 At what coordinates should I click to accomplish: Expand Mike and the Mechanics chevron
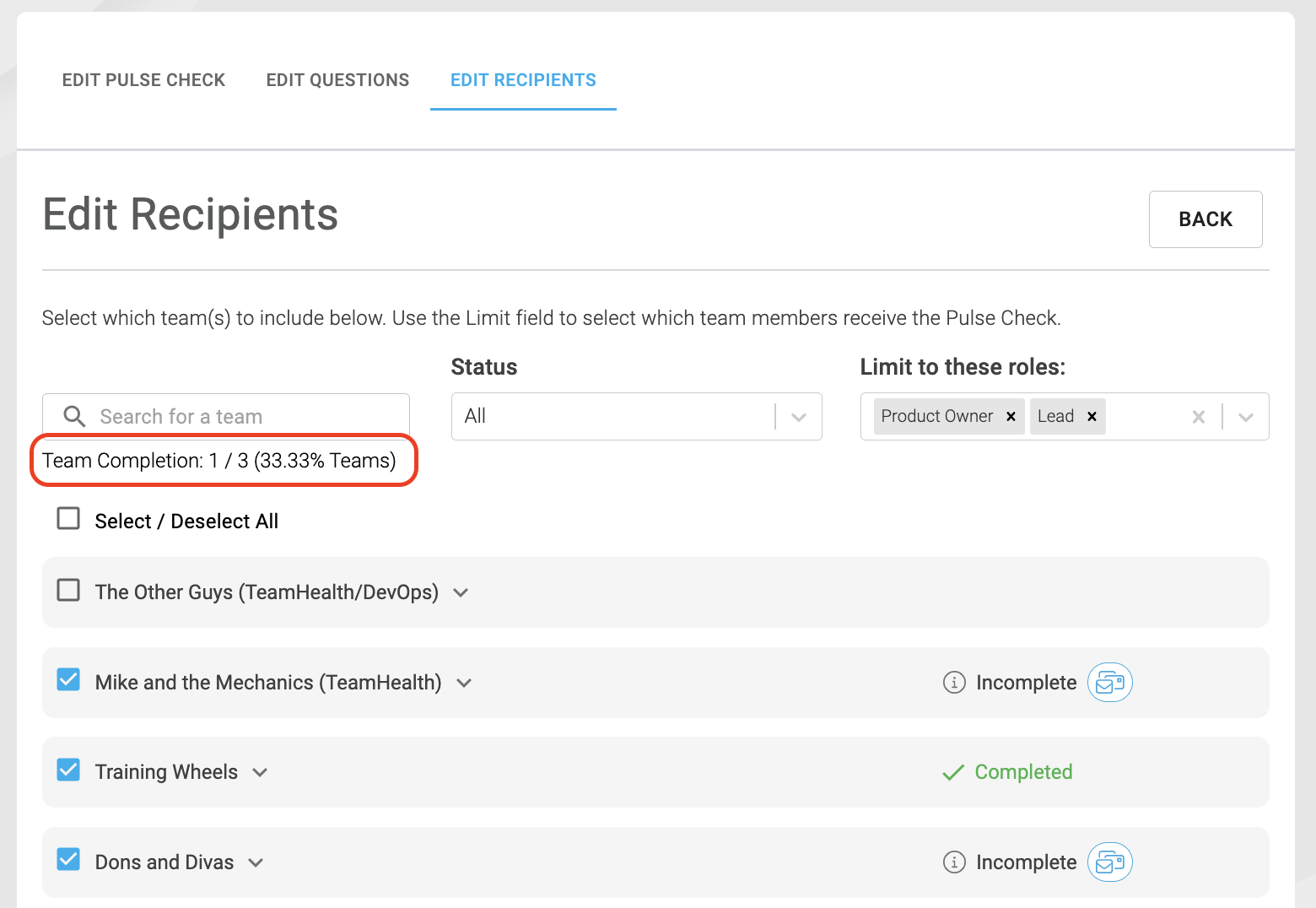click(464, 683)
